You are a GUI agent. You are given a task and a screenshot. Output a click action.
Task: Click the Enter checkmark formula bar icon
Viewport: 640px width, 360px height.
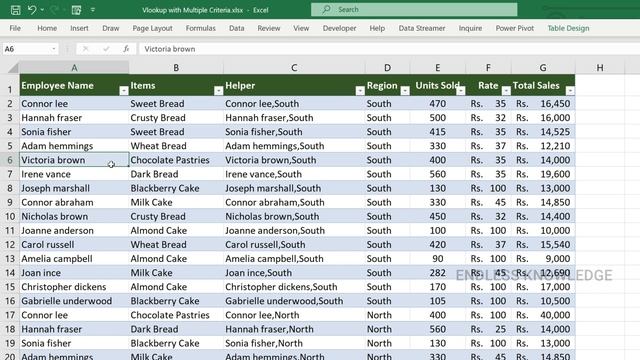coord(106,49)
